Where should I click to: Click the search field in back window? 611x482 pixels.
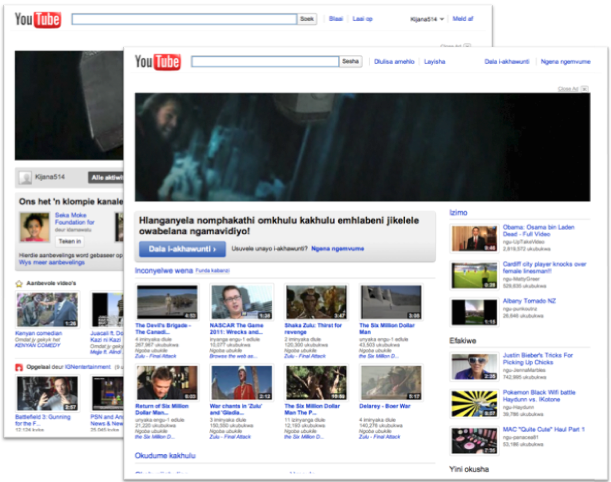pos(184,19)
